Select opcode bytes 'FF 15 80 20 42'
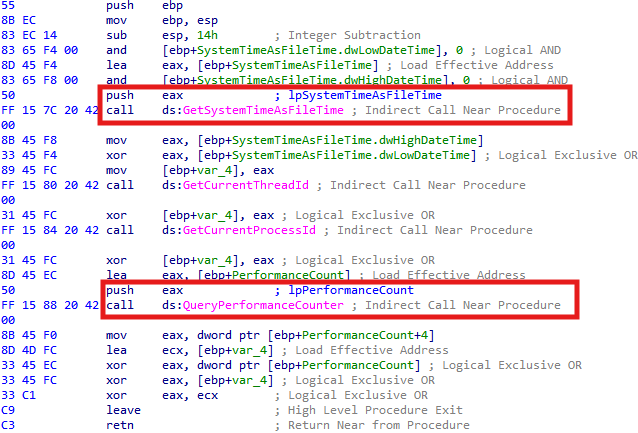 click(50, 185)
